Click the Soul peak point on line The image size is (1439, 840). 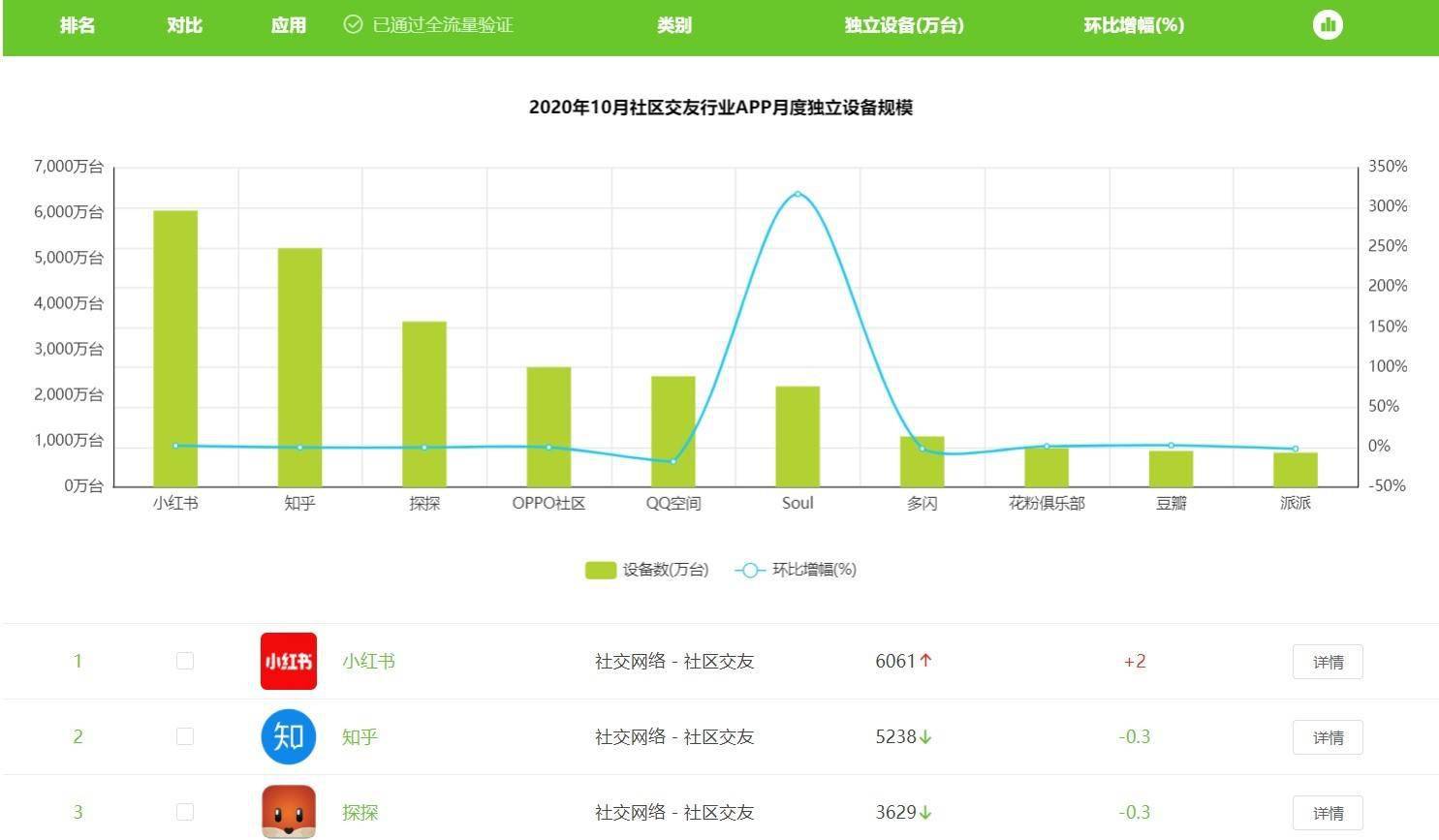[798, 194]
